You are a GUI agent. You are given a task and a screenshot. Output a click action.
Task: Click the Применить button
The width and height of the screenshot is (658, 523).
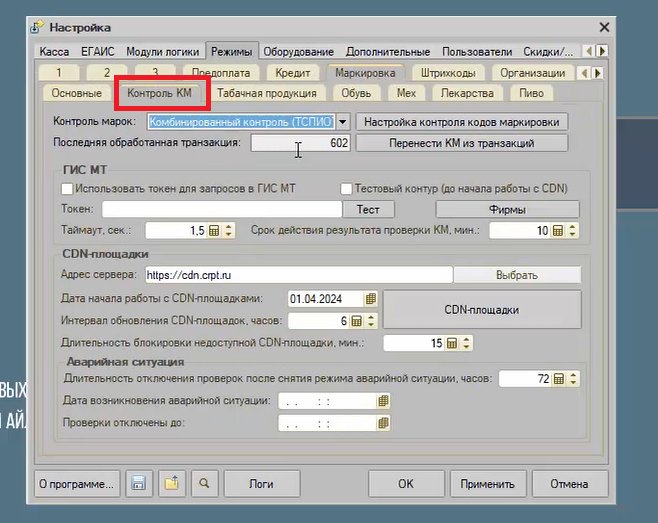point(488,484)
